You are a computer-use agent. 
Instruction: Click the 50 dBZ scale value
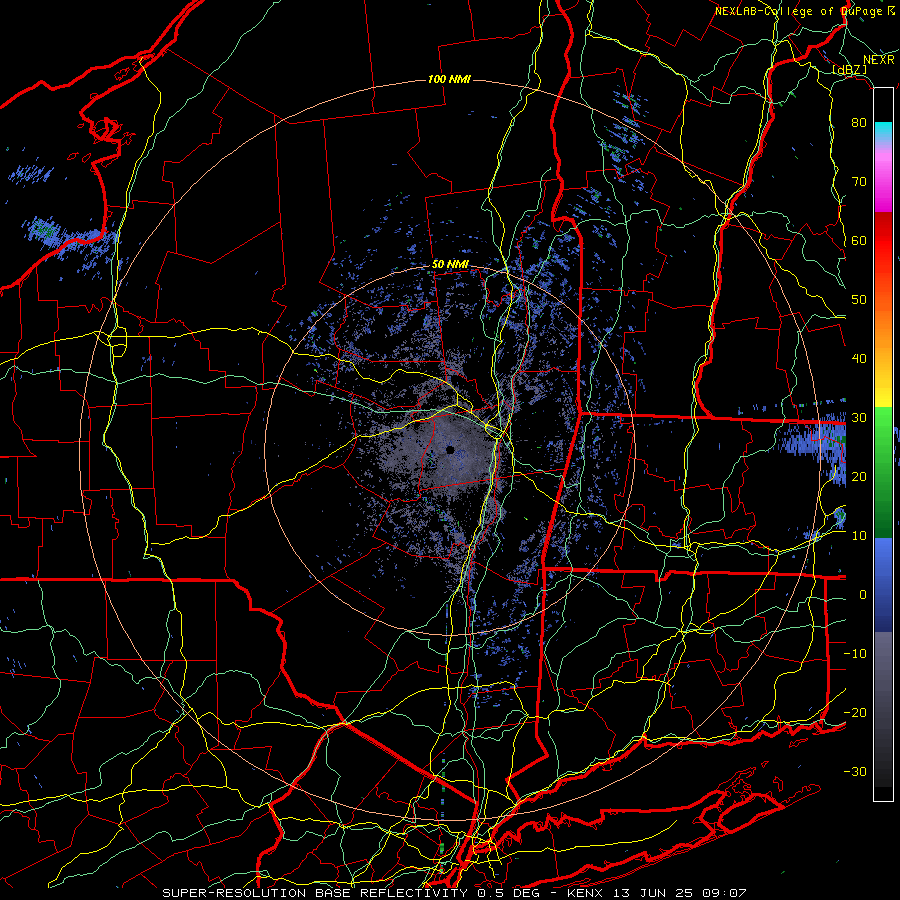[859, 300]
